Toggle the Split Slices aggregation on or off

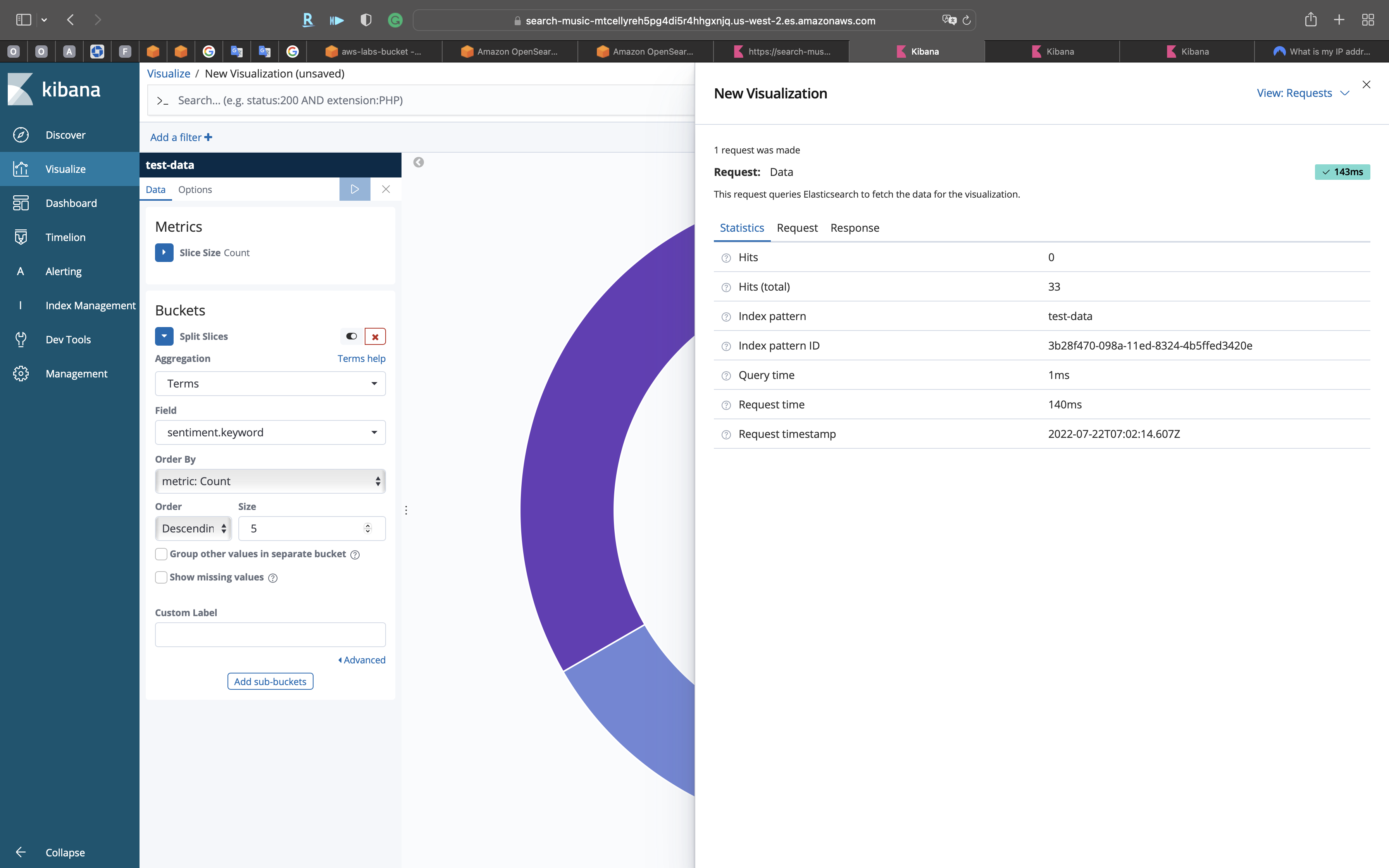point(351,336)
